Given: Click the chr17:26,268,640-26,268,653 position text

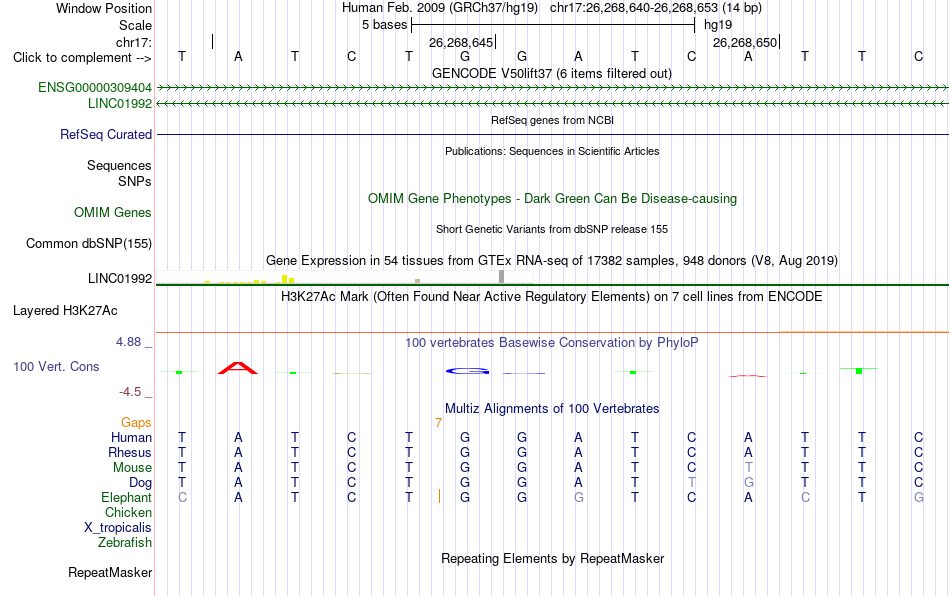Looking at the screenshot, I should coord(656,8).
